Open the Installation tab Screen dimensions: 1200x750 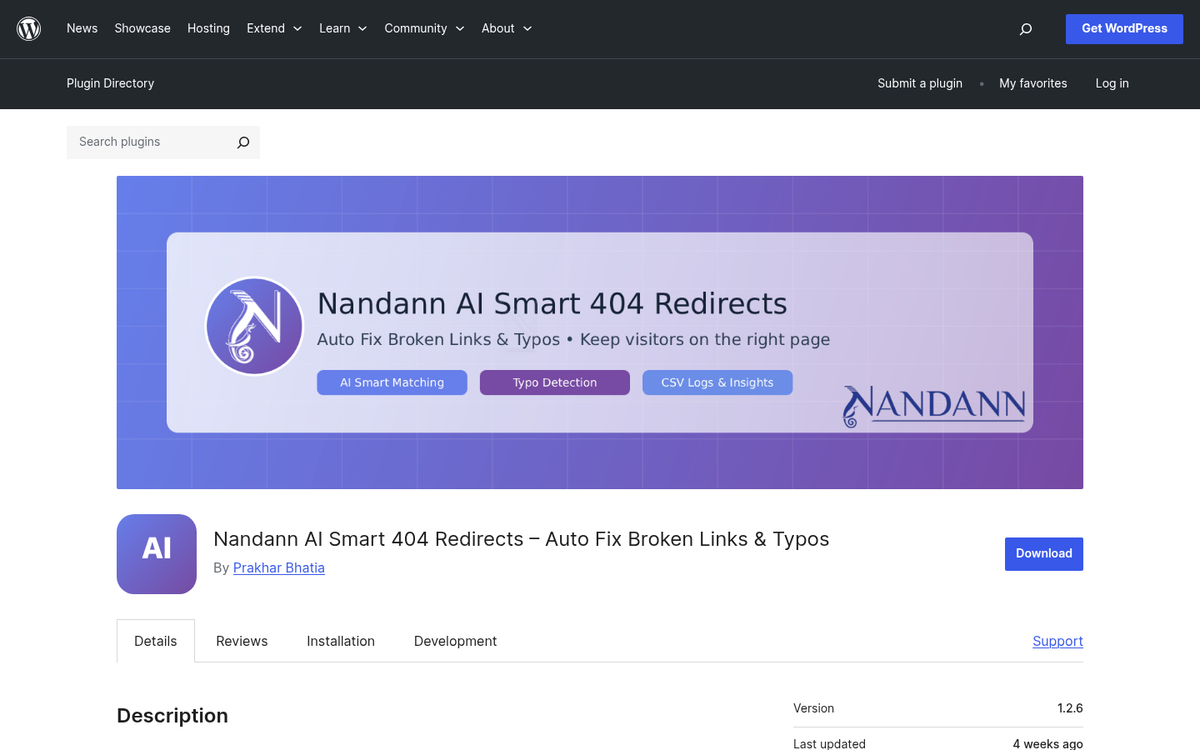click(x=340, y=641)
